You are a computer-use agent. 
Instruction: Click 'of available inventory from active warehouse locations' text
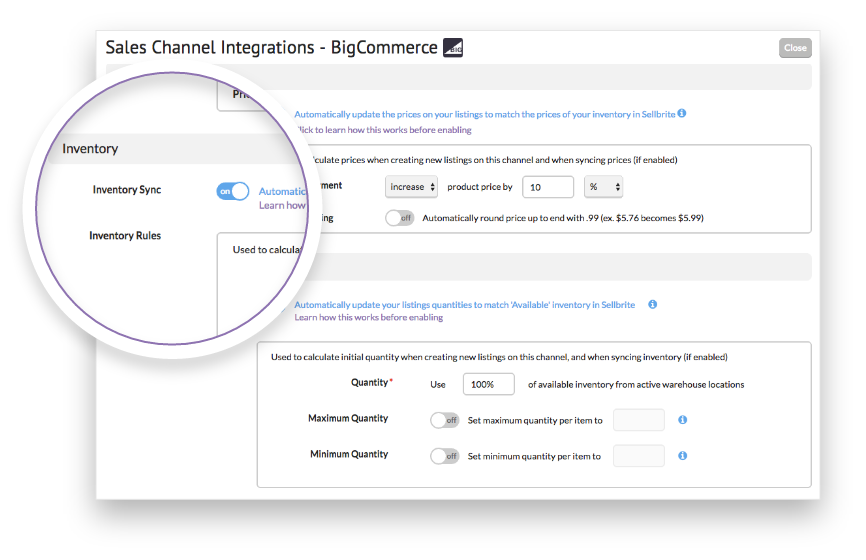click(x=636, y=384)
